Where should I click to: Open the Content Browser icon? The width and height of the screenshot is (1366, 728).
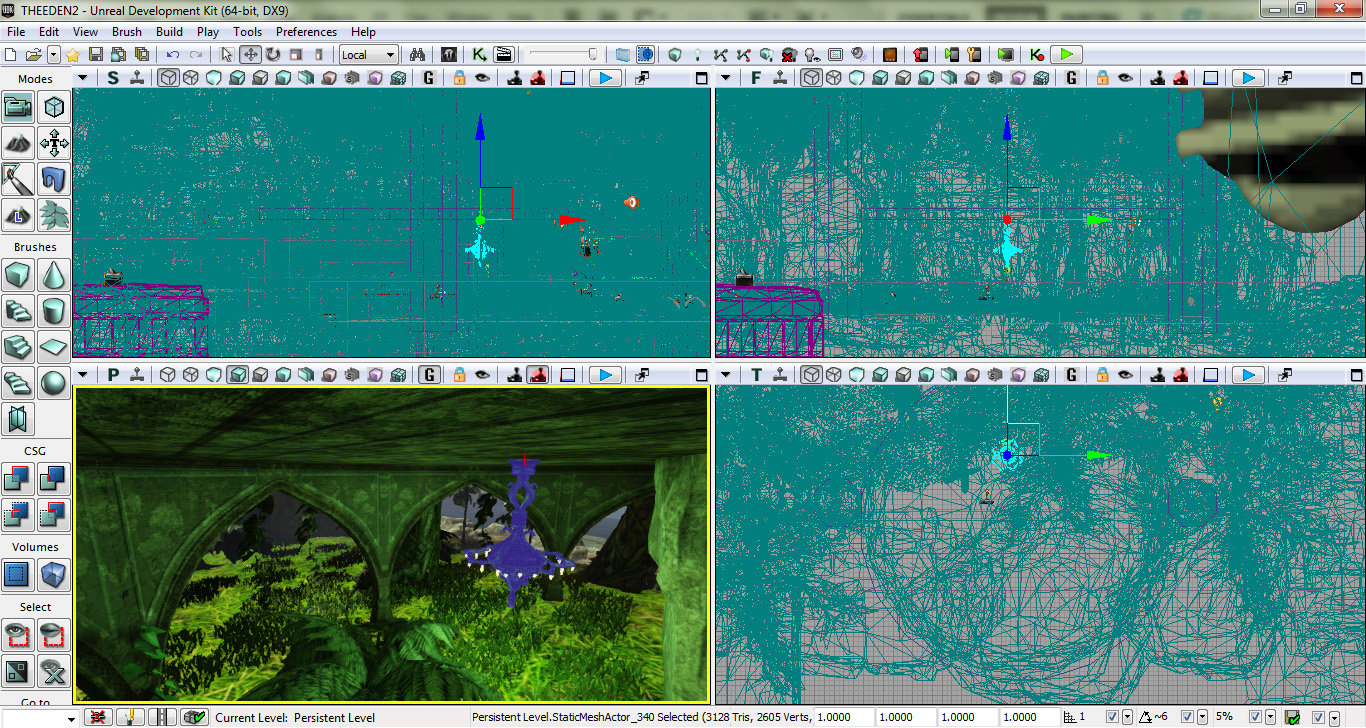pos(449,54)
